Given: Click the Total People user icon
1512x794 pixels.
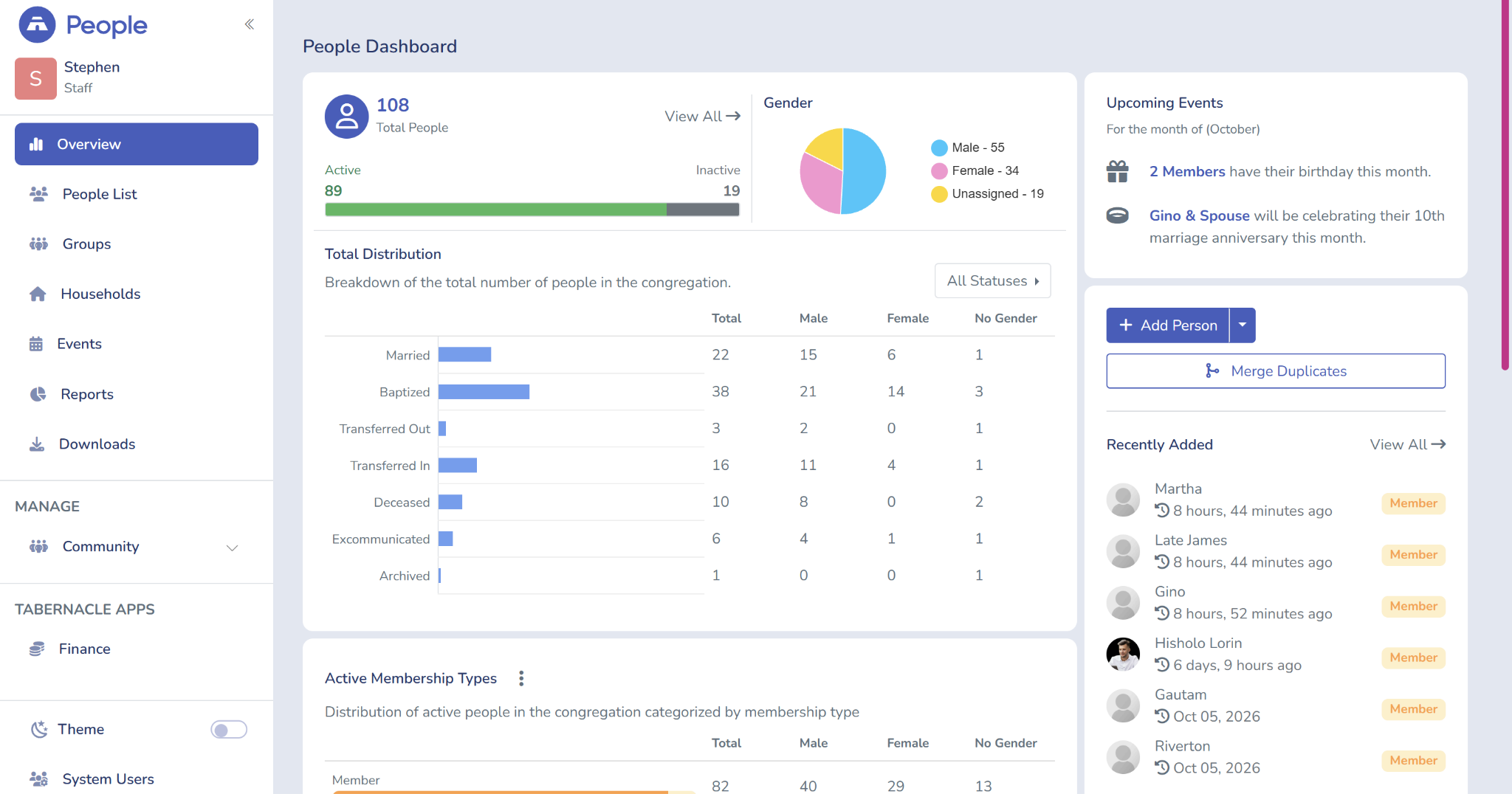Looking at the screenshot, I should (x=346, y=116).
